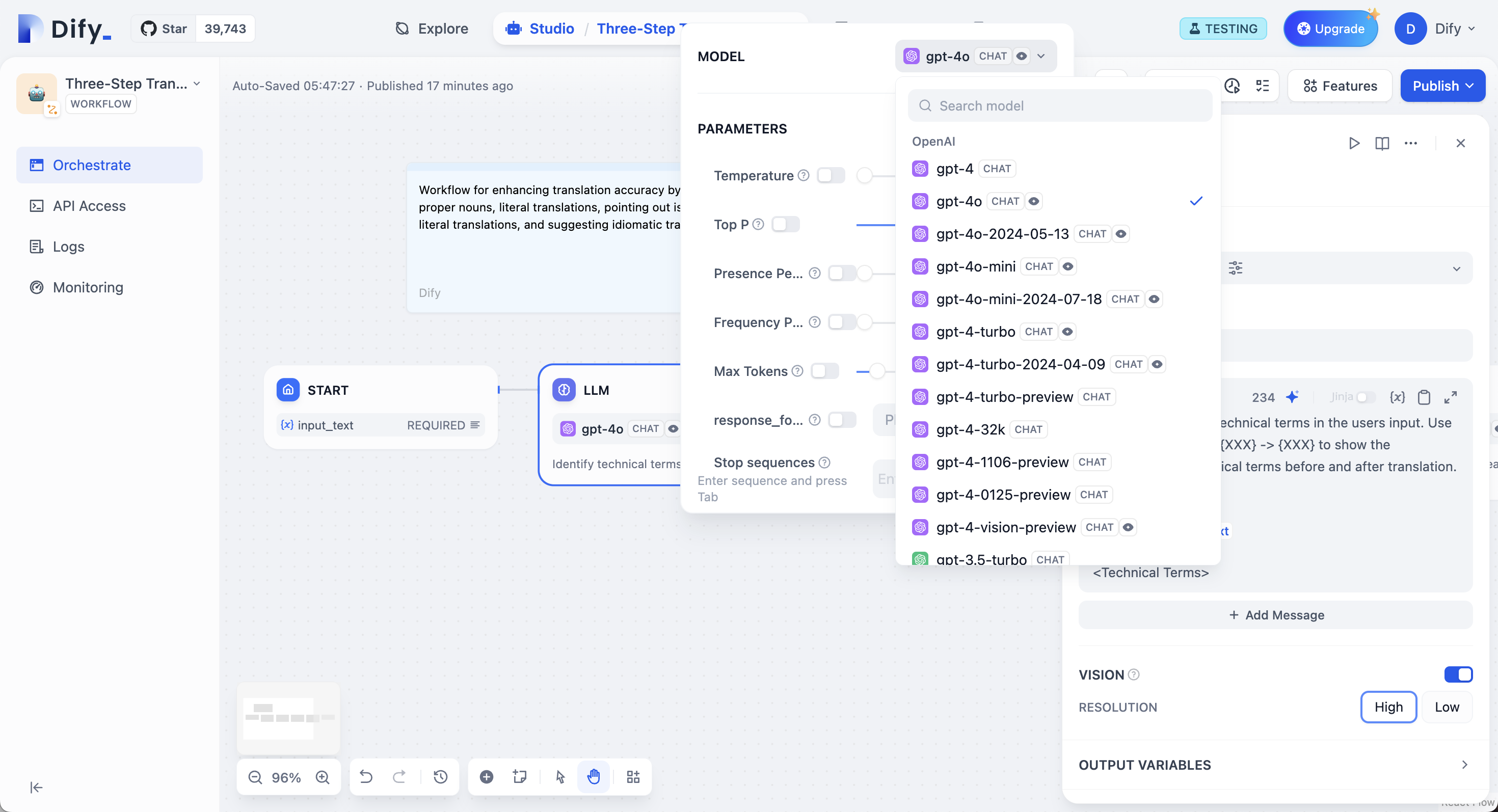Click the Search model input field

click(x=1059, y=106)
